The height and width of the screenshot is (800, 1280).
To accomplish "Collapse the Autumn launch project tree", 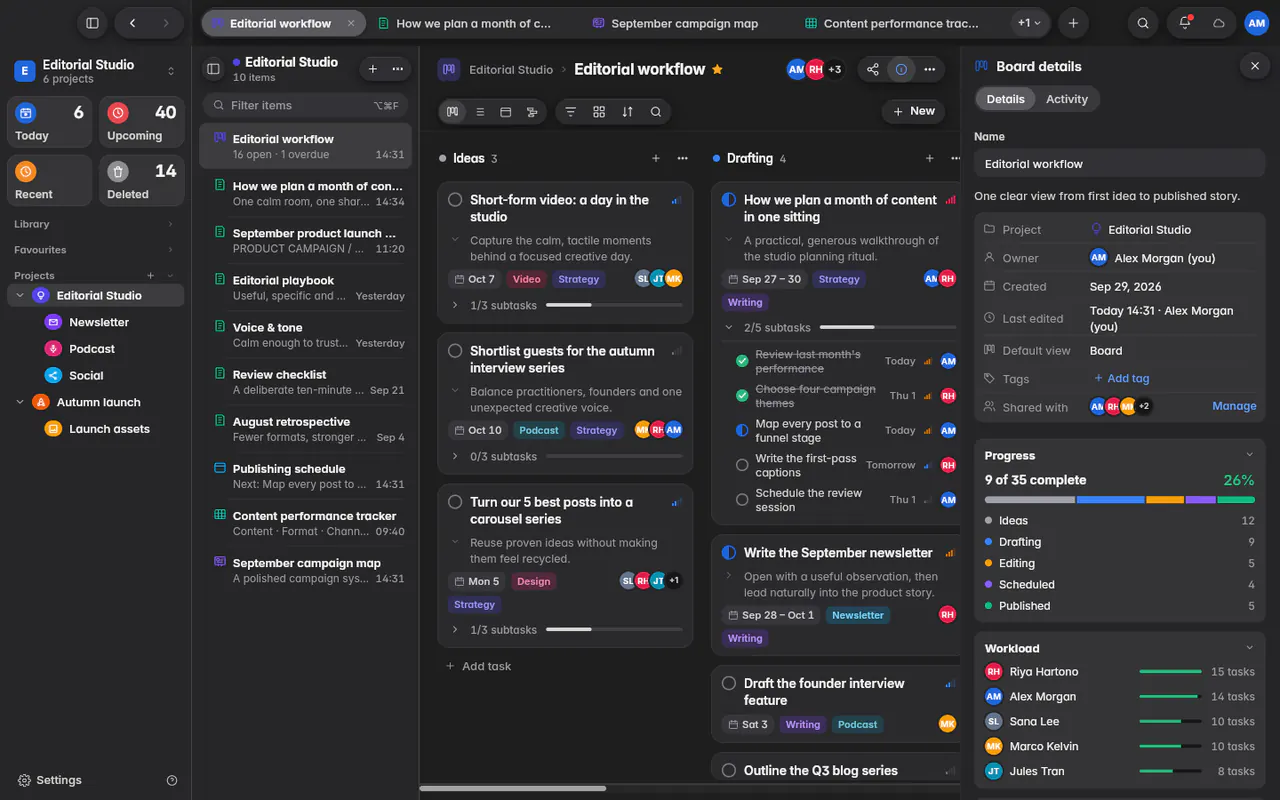I will [20, 402].
